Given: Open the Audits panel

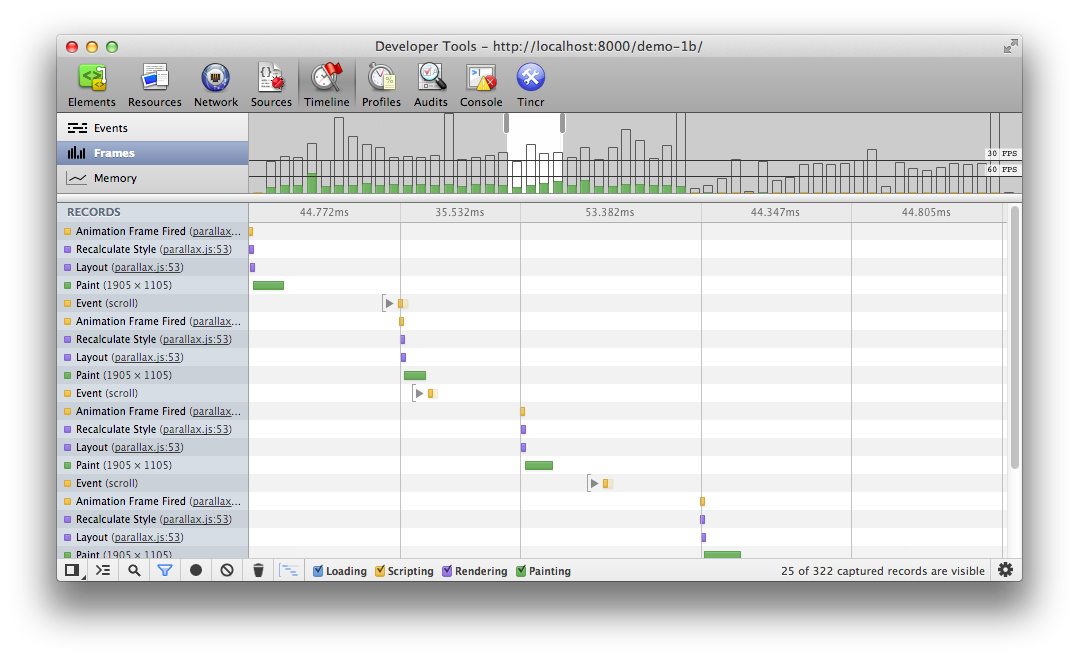Looking at the screenshot, I should (x=431, y=85).
